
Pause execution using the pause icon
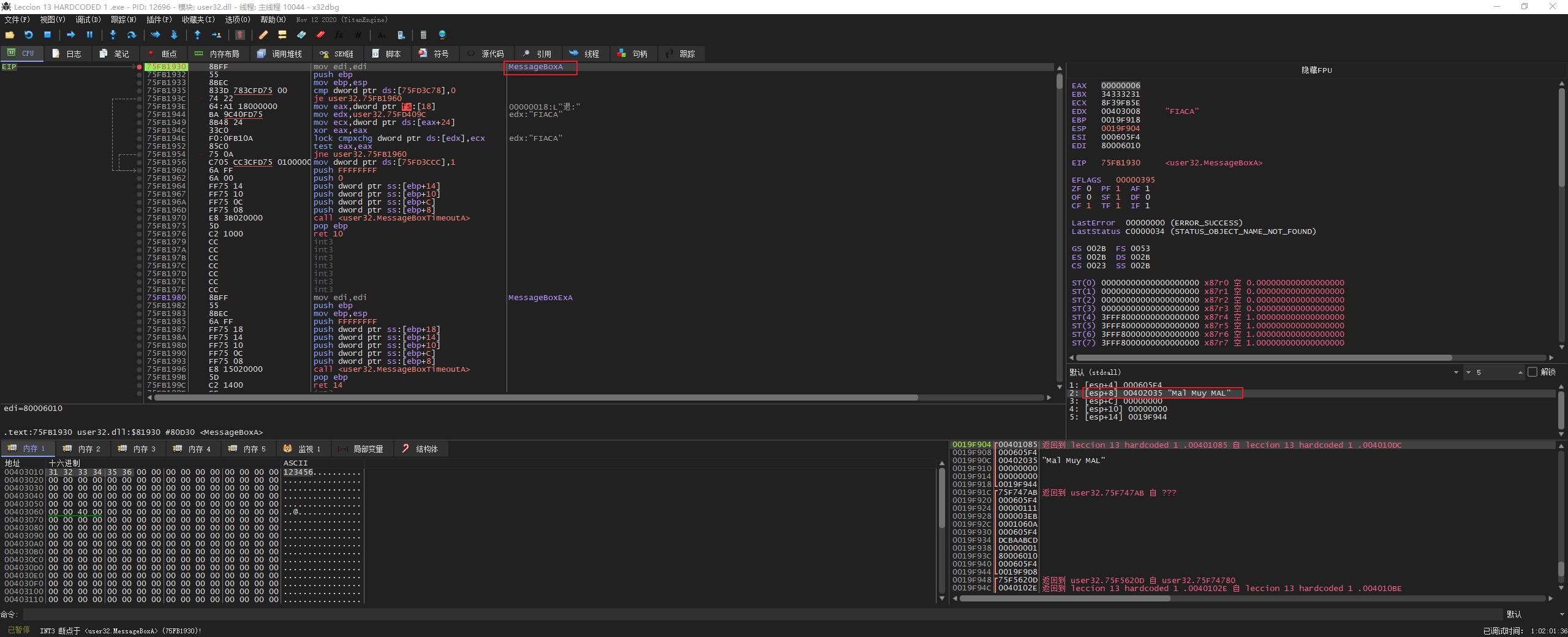[89, 35]
